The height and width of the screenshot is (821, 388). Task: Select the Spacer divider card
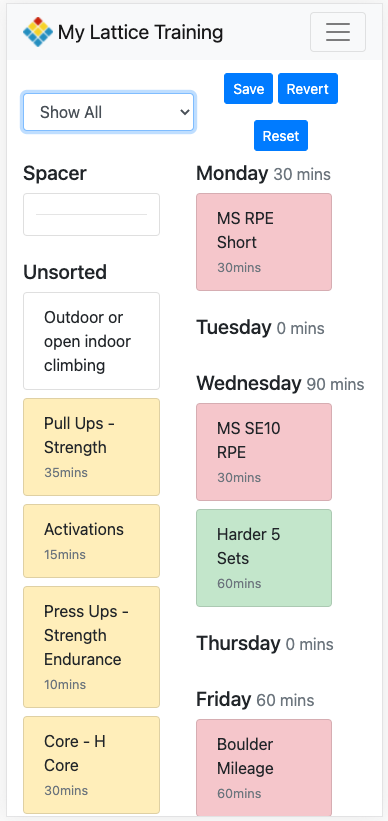click(91, 215)
